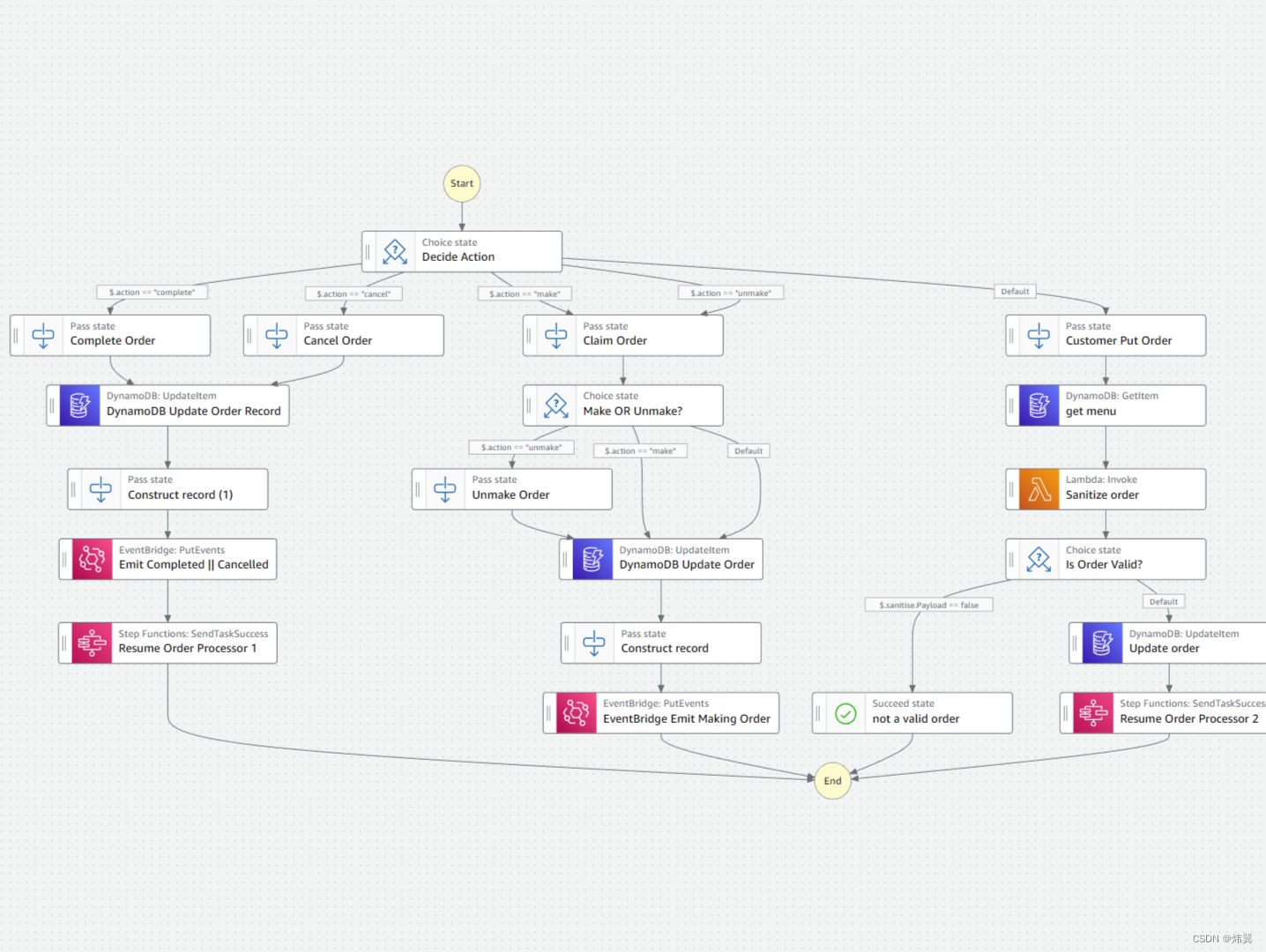Grab the Decide Action node drag handle
1266x952 pixels.
click(x=369, y=251)
